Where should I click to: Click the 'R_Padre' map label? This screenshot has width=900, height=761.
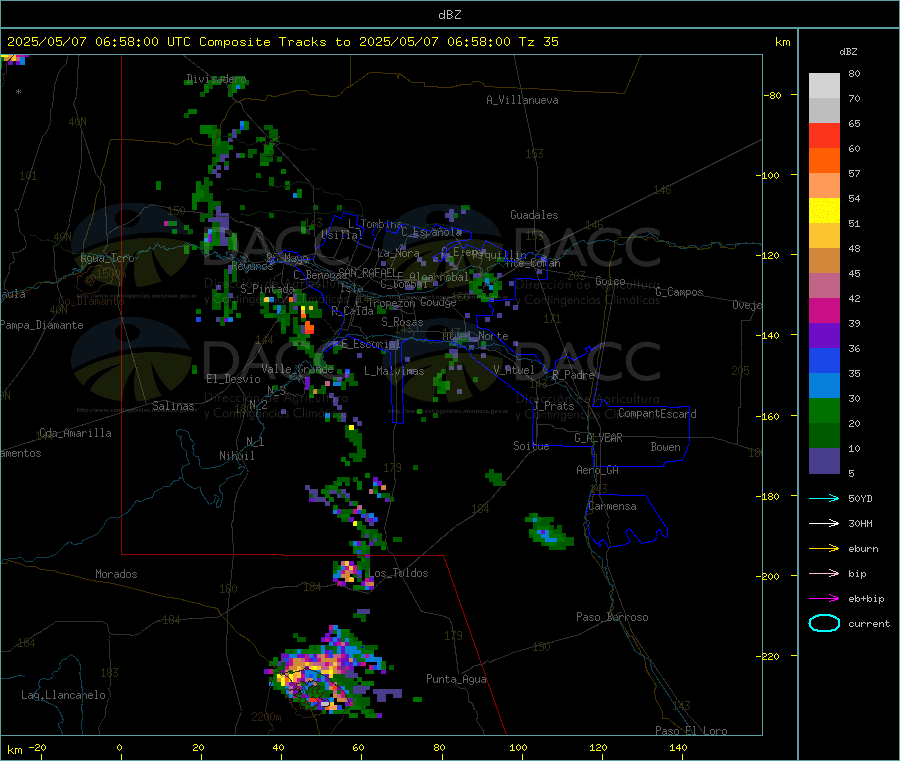[573, 375]
